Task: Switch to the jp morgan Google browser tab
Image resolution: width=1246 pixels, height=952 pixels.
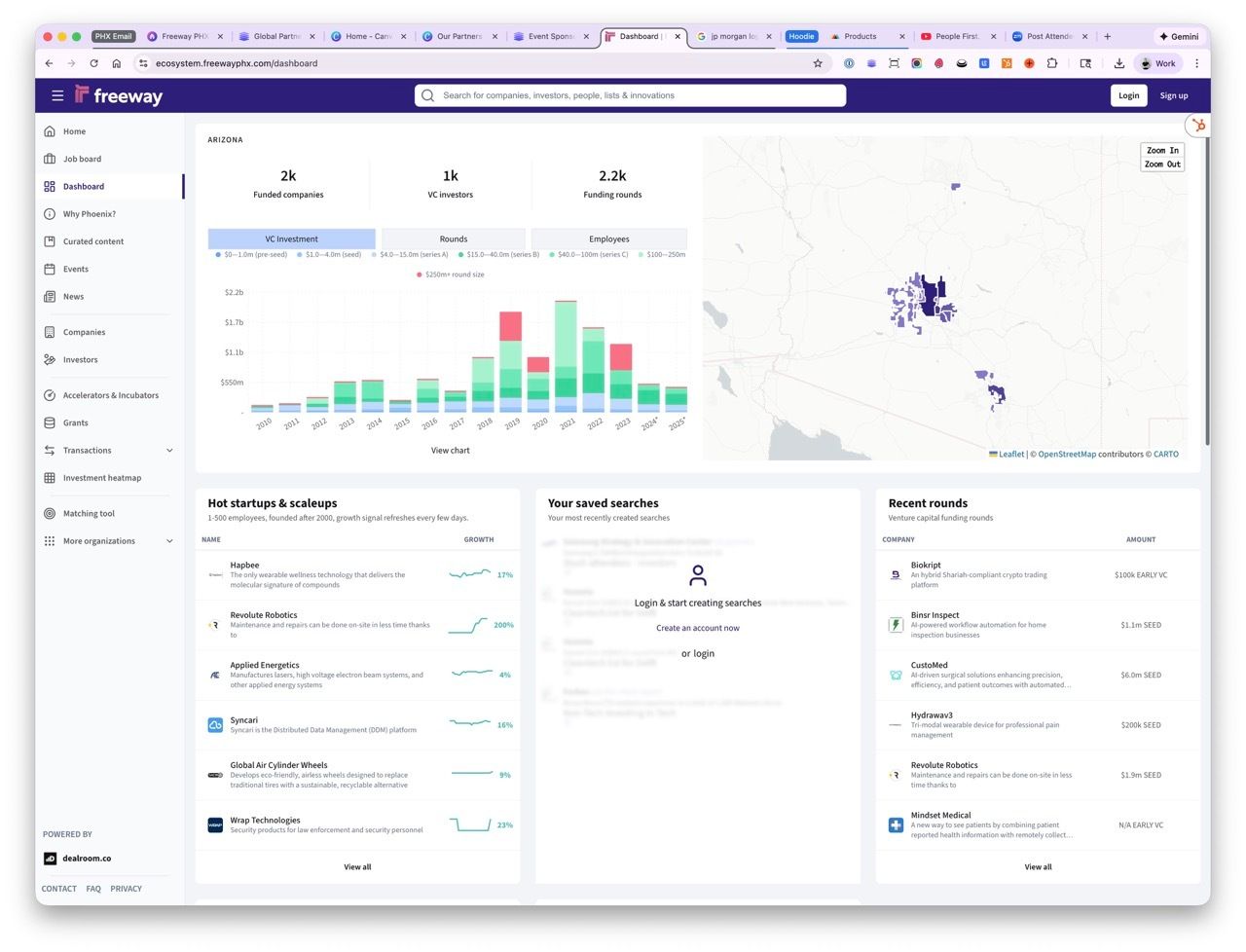Action: (736, 37)
